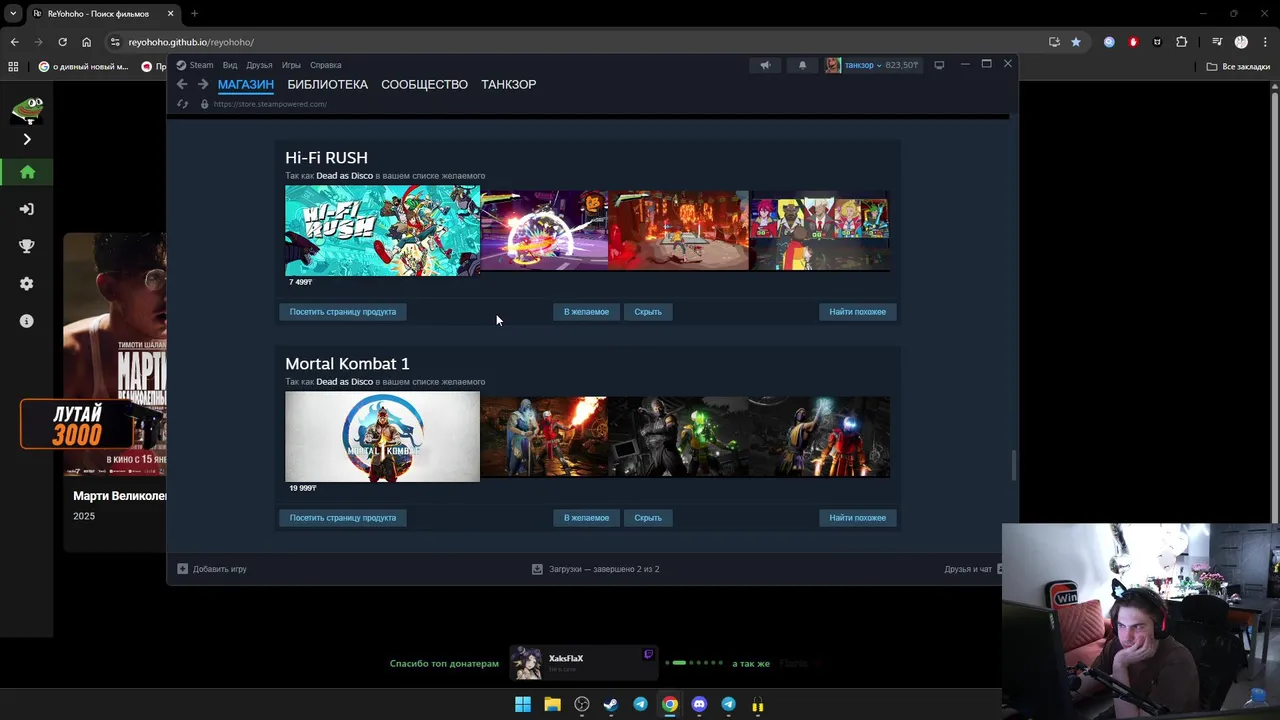Switch to the БИБЛИОТЕКА tab
The image size is (1280, 720).
coord(328,84)
